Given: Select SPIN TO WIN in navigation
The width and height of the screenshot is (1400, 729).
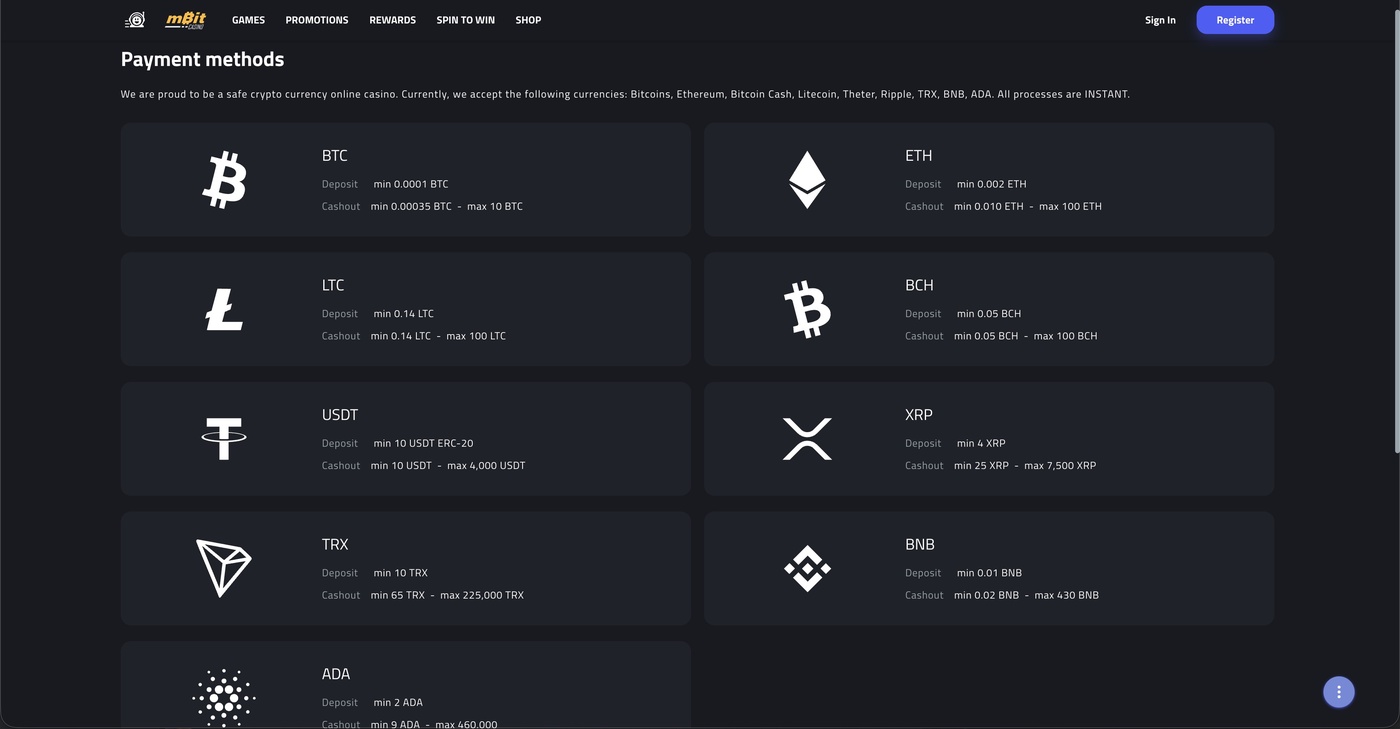Looking at the screenshot, I should click(466, 20).
